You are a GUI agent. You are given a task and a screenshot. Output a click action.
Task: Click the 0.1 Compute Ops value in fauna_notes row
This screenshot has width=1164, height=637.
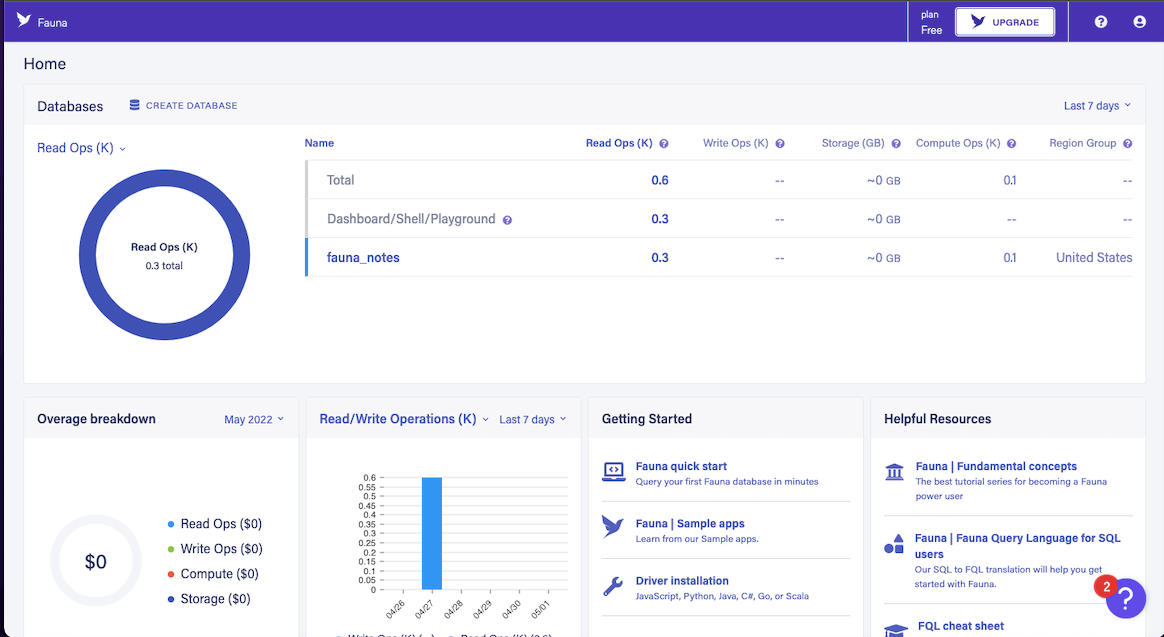coord(1010,258)
